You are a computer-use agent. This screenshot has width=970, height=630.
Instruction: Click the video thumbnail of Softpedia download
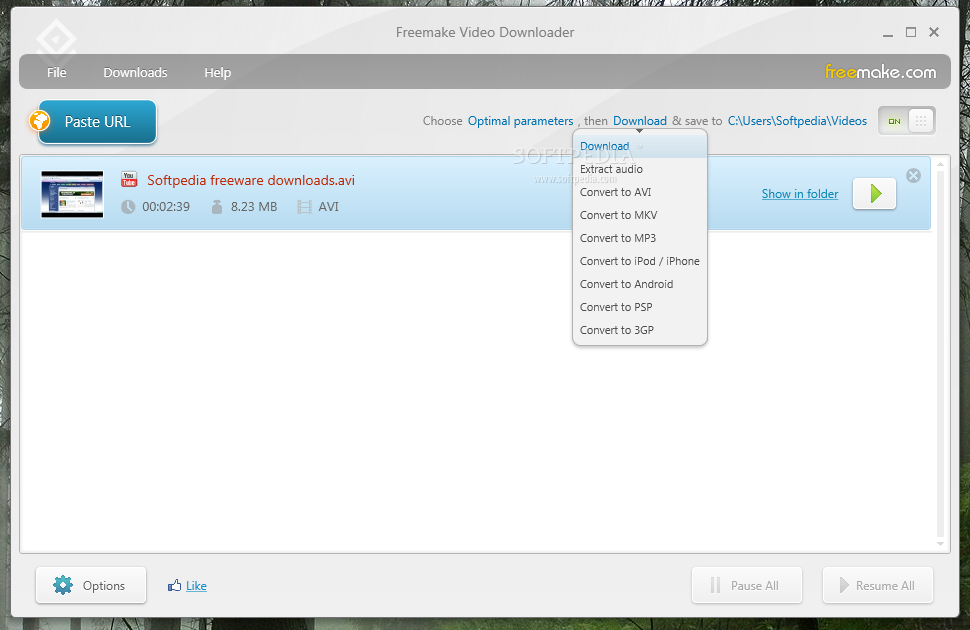(x=72, y=194)
